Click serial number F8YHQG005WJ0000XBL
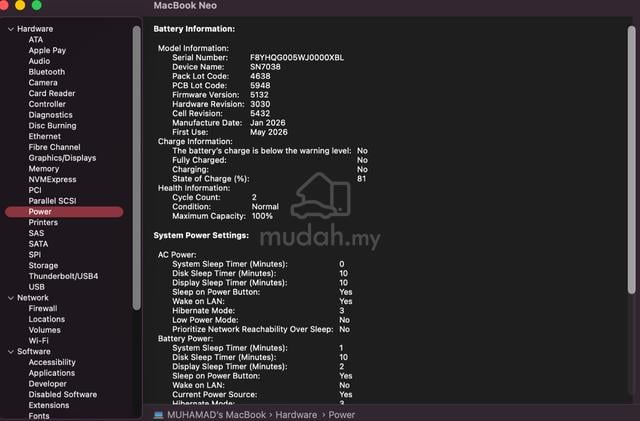 (297, 58)
